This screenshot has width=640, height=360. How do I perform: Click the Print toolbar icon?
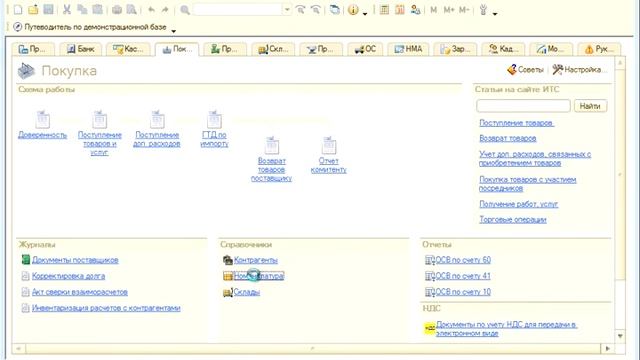click(117, 9)
